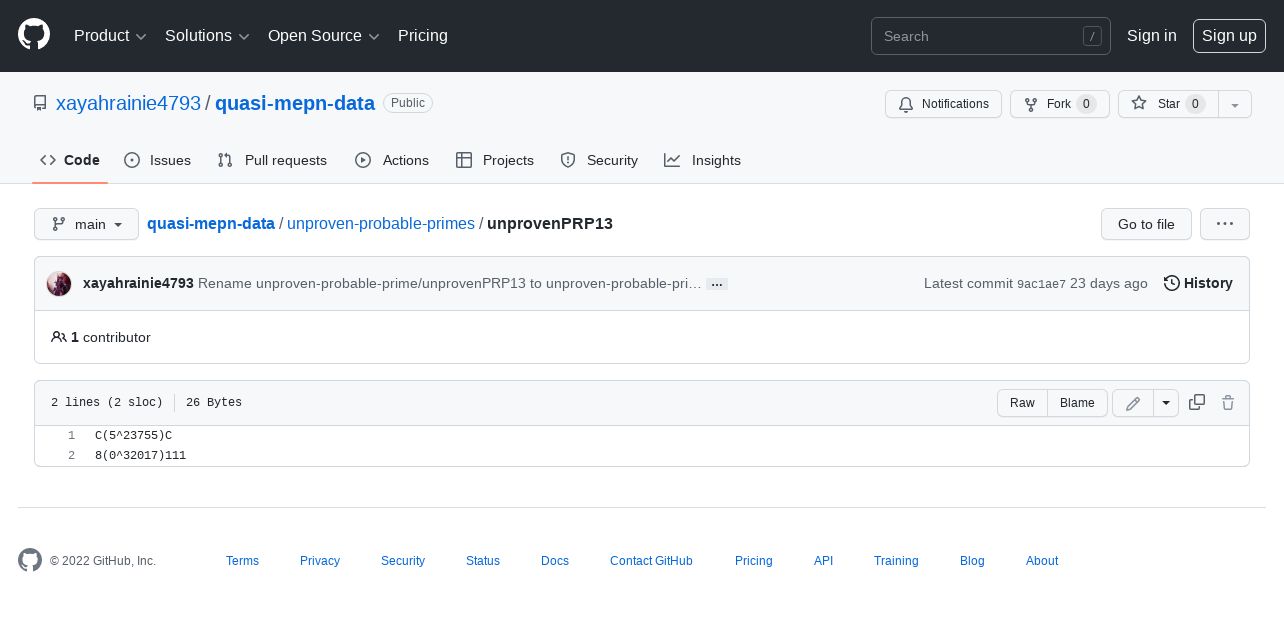The width and height of the screenshot is (1284, 622).
Task: Open commit author xayahrainie4793 link
Action: 138,283
